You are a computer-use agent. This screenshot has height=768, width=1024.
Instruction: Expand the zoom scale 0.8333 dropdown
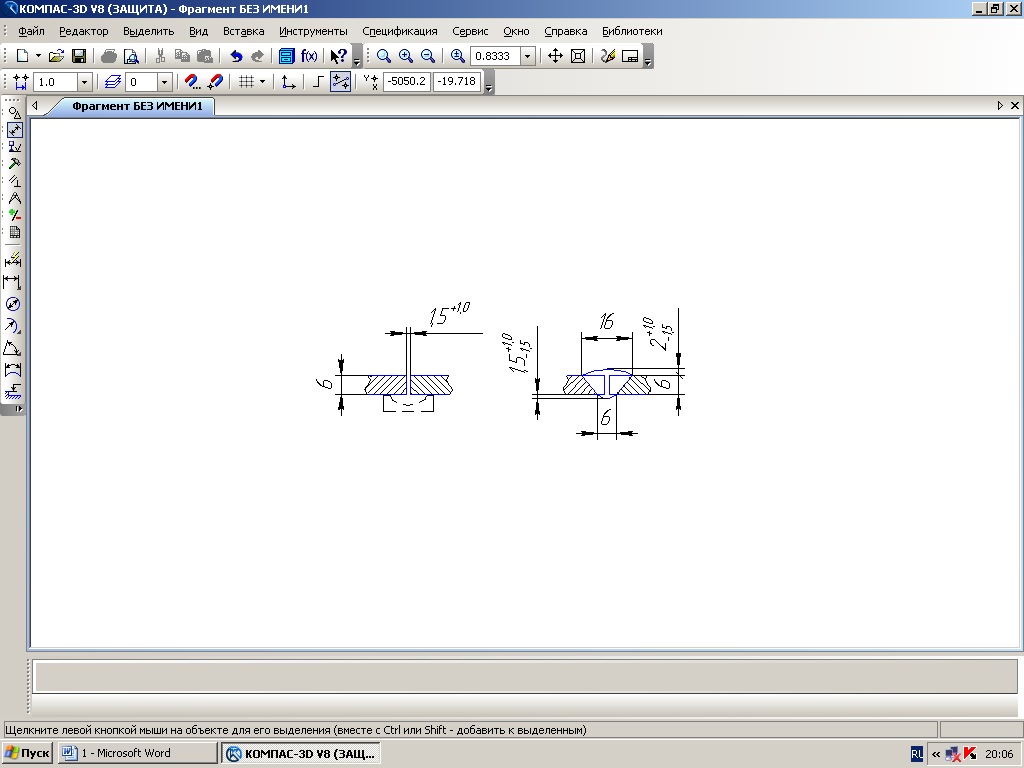[528, 56]
